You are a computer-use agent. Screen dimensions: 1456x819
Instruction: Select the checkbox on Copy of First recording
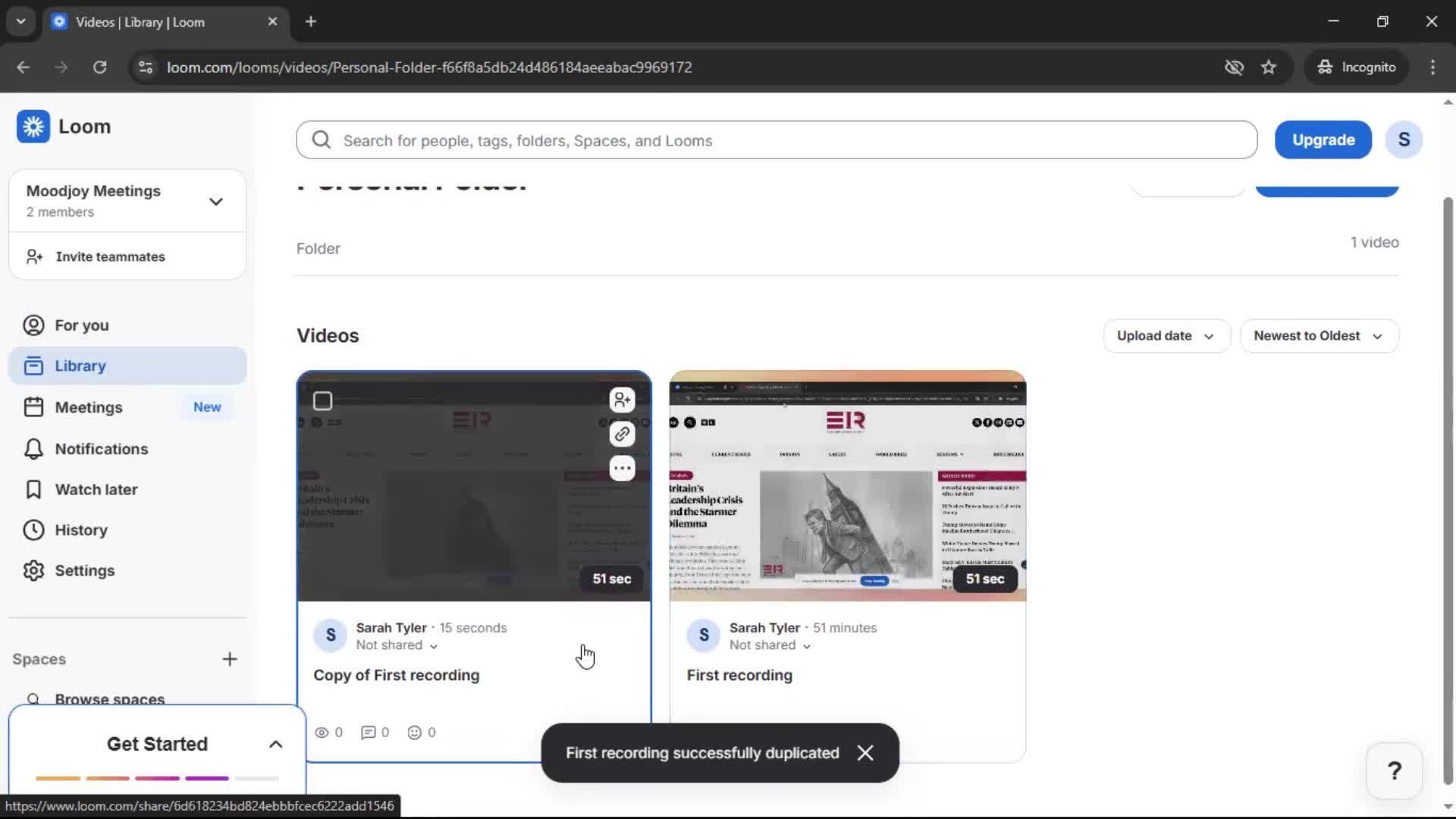[x=322, y=401]
